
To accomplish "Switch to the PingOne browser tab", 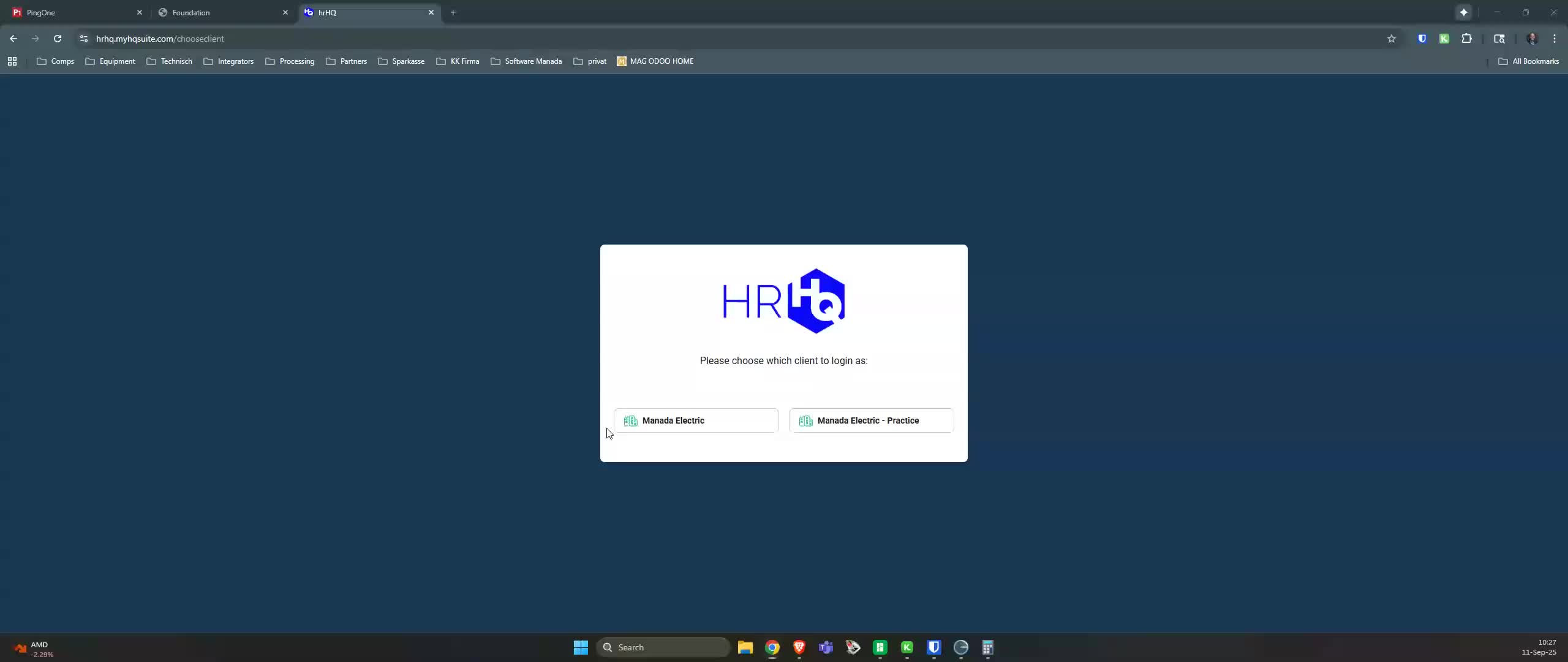I will pos(77,12).
